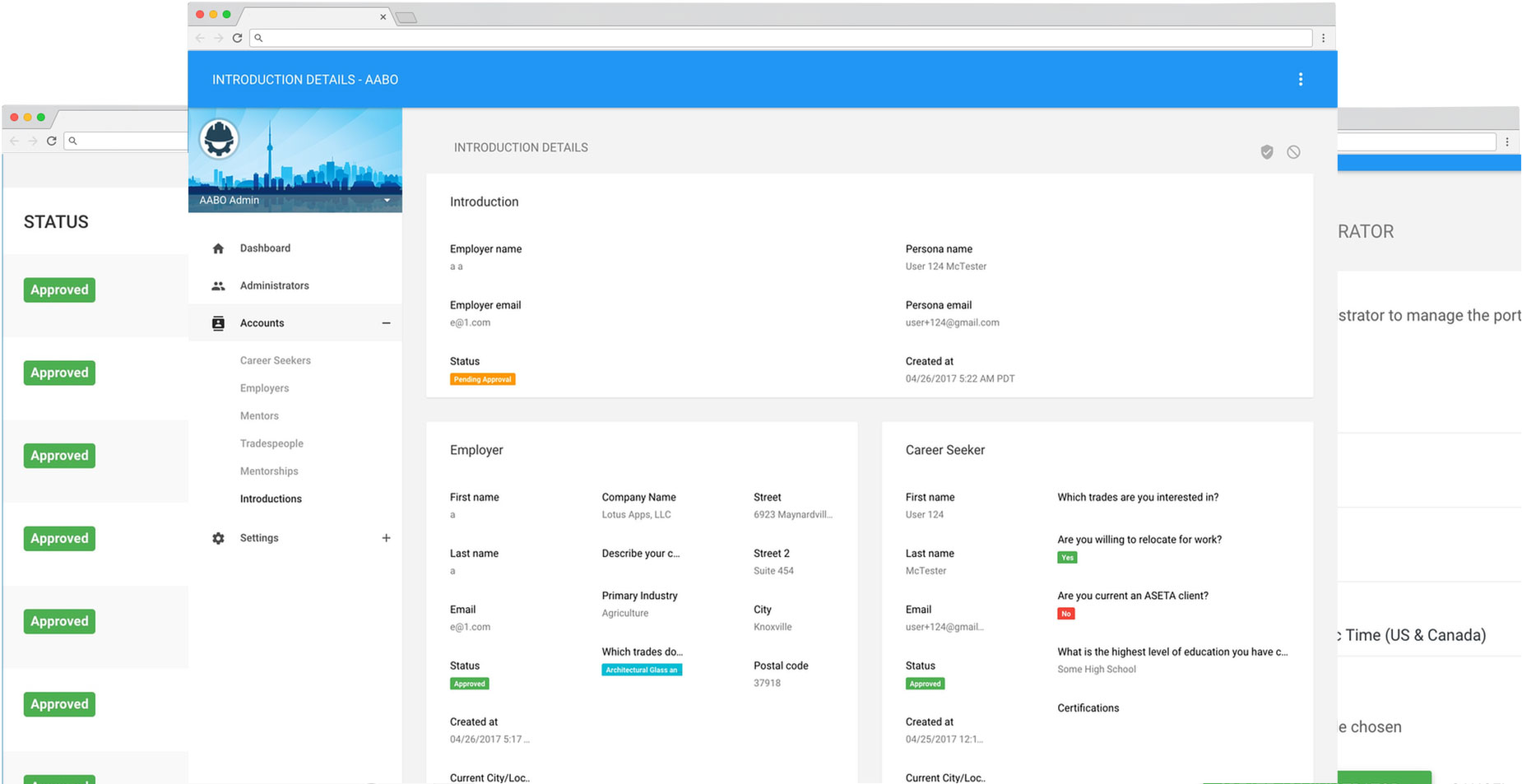Viewport: 1522px width, 784px height.
Task: Click the block/reject circle icon
Action: (1293, 152)
